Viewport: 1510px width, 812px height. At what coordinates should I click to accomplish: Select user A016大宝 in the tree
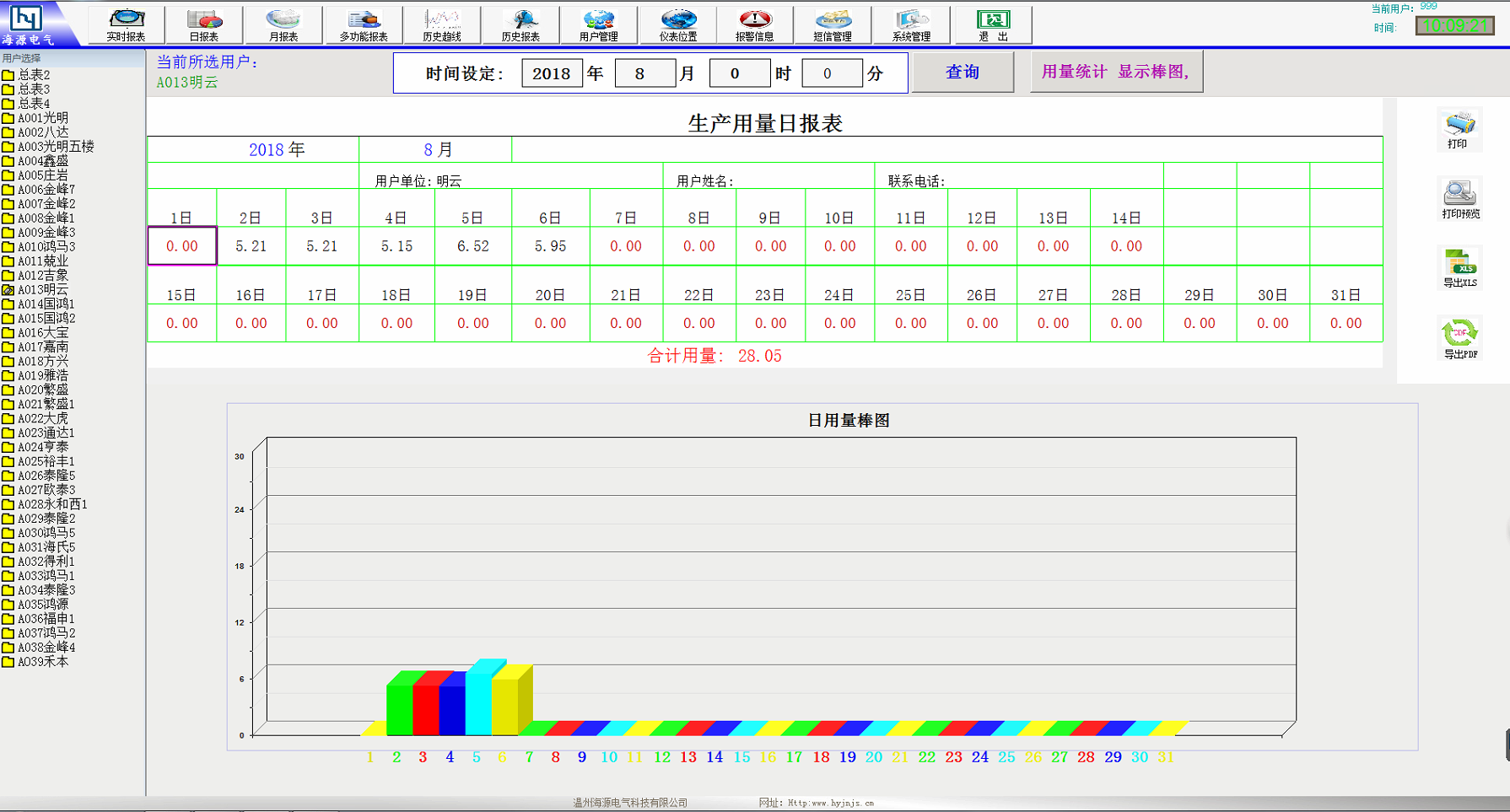(43, 333)
